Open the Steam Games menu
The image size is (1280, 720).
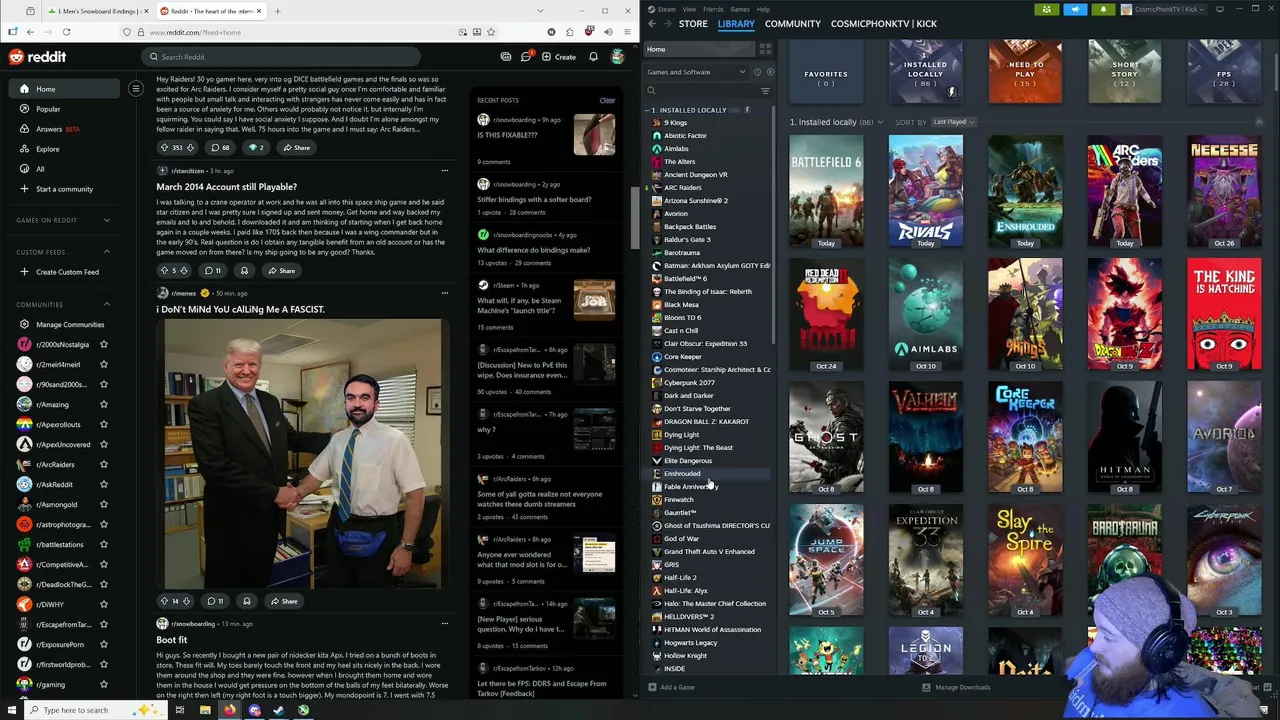(740, 9)
